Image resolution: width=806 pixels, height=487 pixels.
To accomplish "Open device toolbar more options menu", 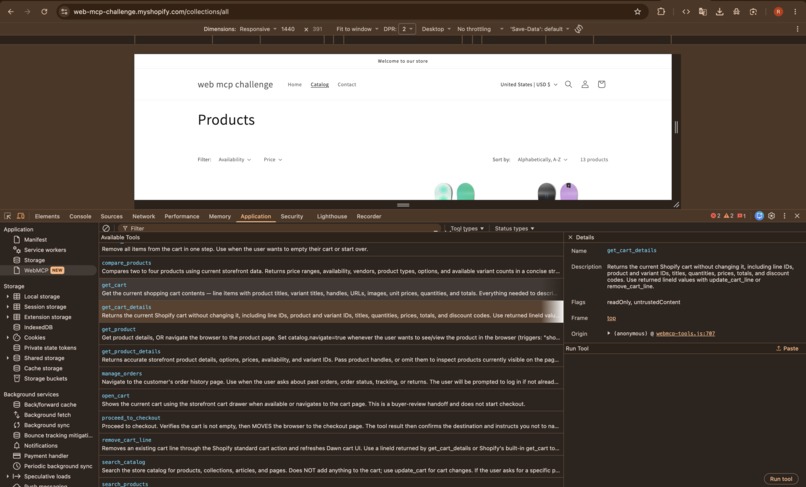I will click(797, 29).
